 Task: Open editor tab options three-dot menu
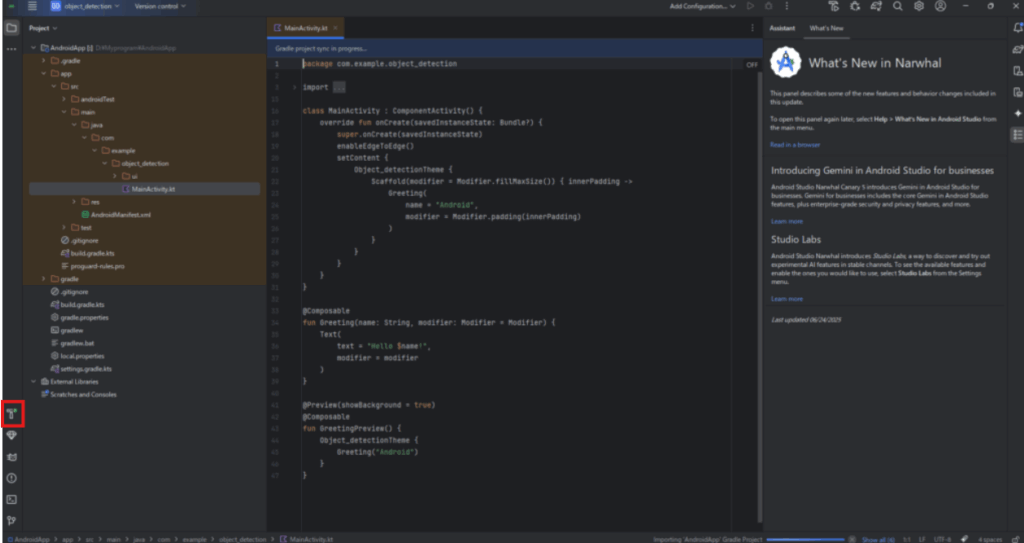[752, 28]
